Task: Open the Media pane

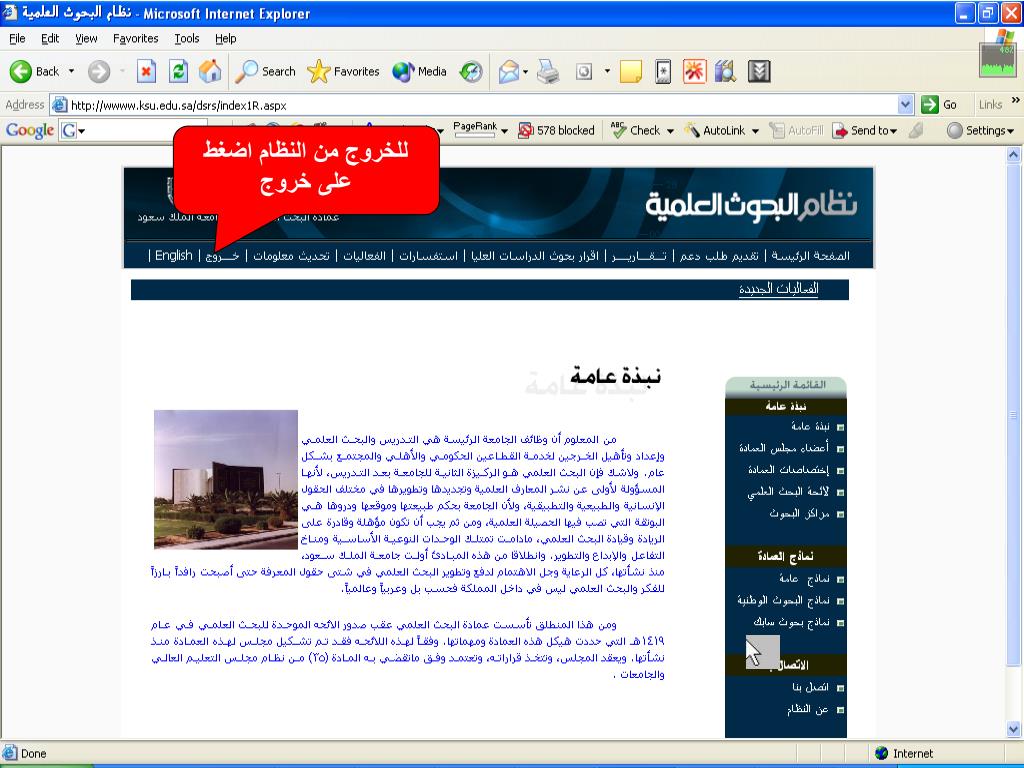Action: 419,71
